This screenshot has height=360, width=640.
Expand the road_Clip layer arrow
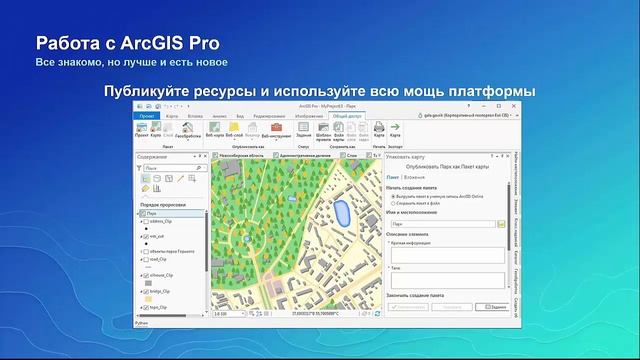[x=142, y=260]
